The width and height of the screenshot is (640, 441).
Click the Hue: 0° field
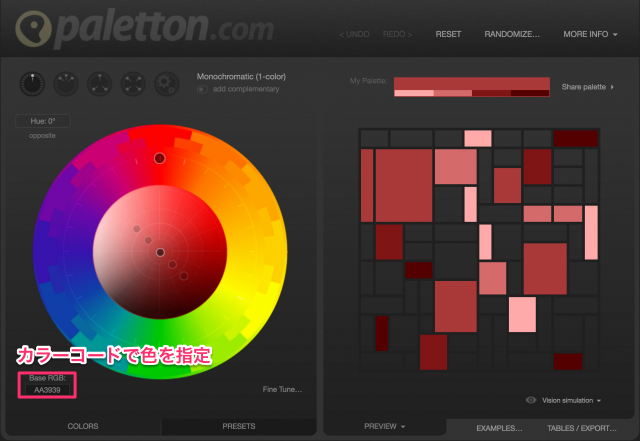point(43,121)
